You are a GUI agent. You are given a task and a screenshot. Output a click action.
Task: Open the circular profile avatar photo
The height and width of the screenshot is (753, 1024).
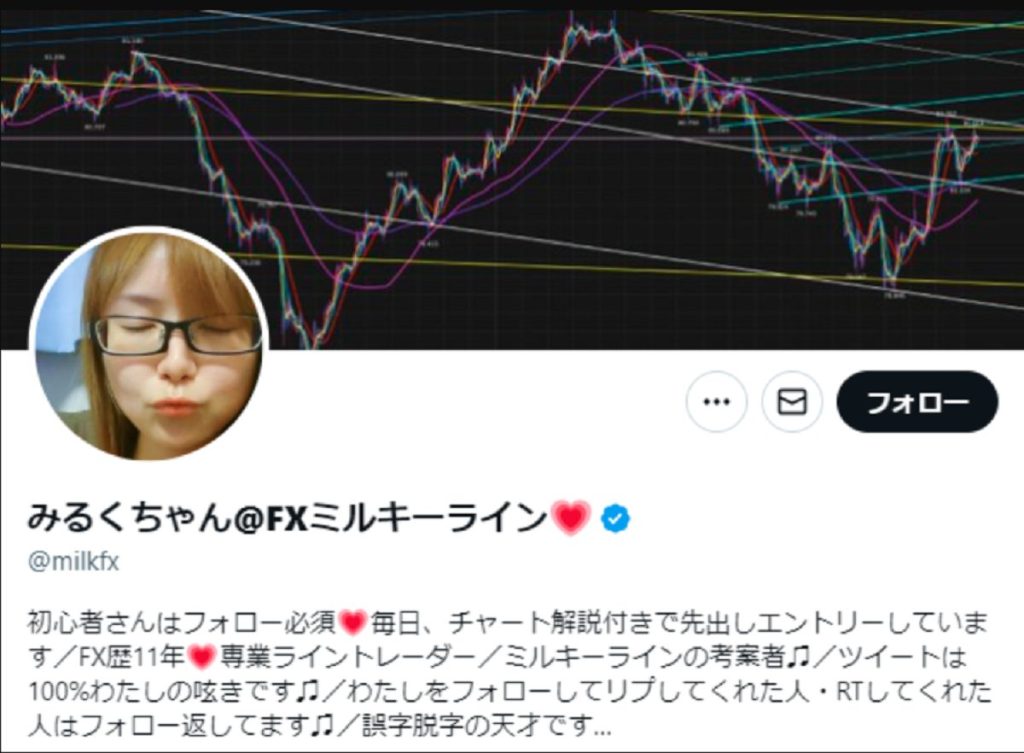pos(150,345)
